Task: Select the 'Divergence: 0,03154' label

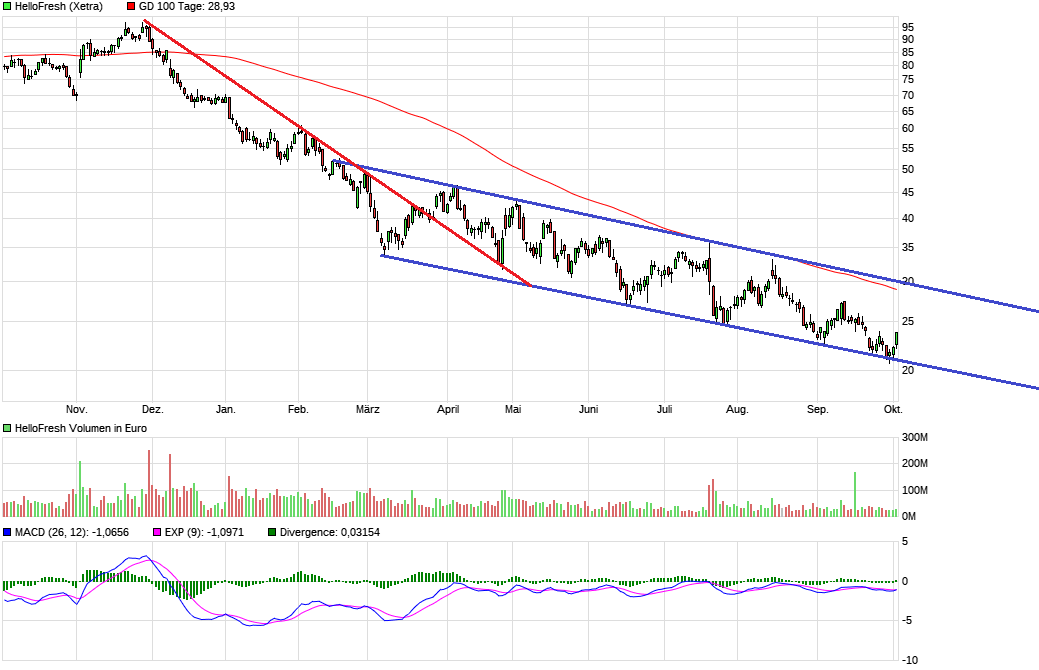Action: [330, 532]
